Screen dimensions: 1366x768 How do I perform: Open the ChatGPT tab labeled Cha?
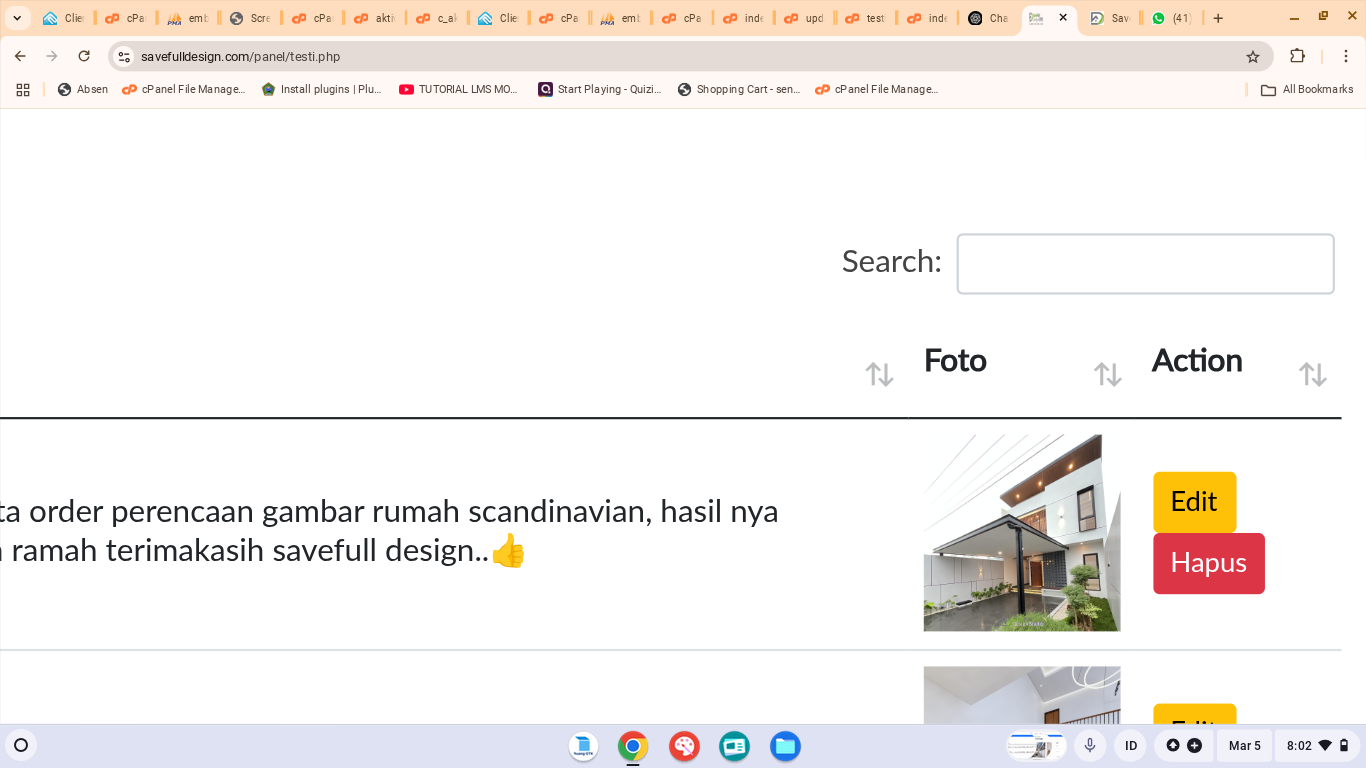988,18
